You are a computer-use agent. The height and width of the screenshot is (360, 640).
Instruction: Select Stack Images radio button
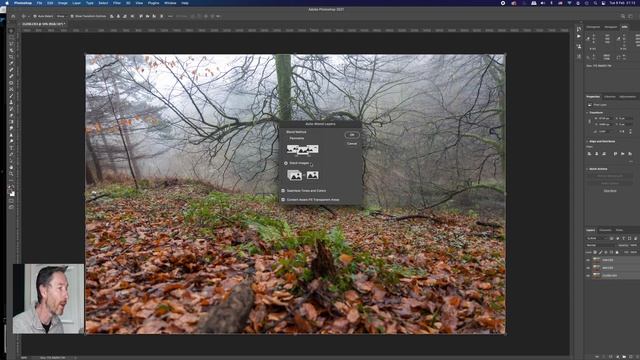286,163
